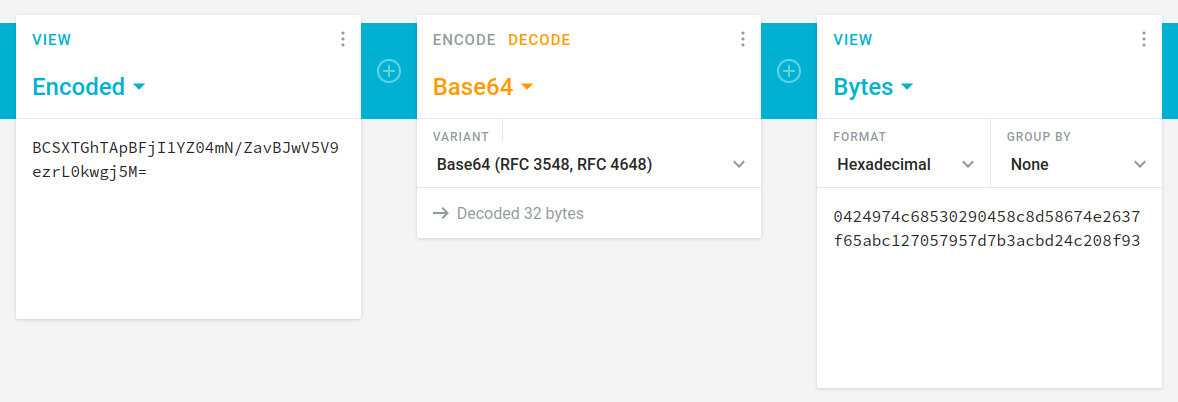Click the Decoded 32 bytes status text
The image size is (1178, 402).
pos(520,213)
